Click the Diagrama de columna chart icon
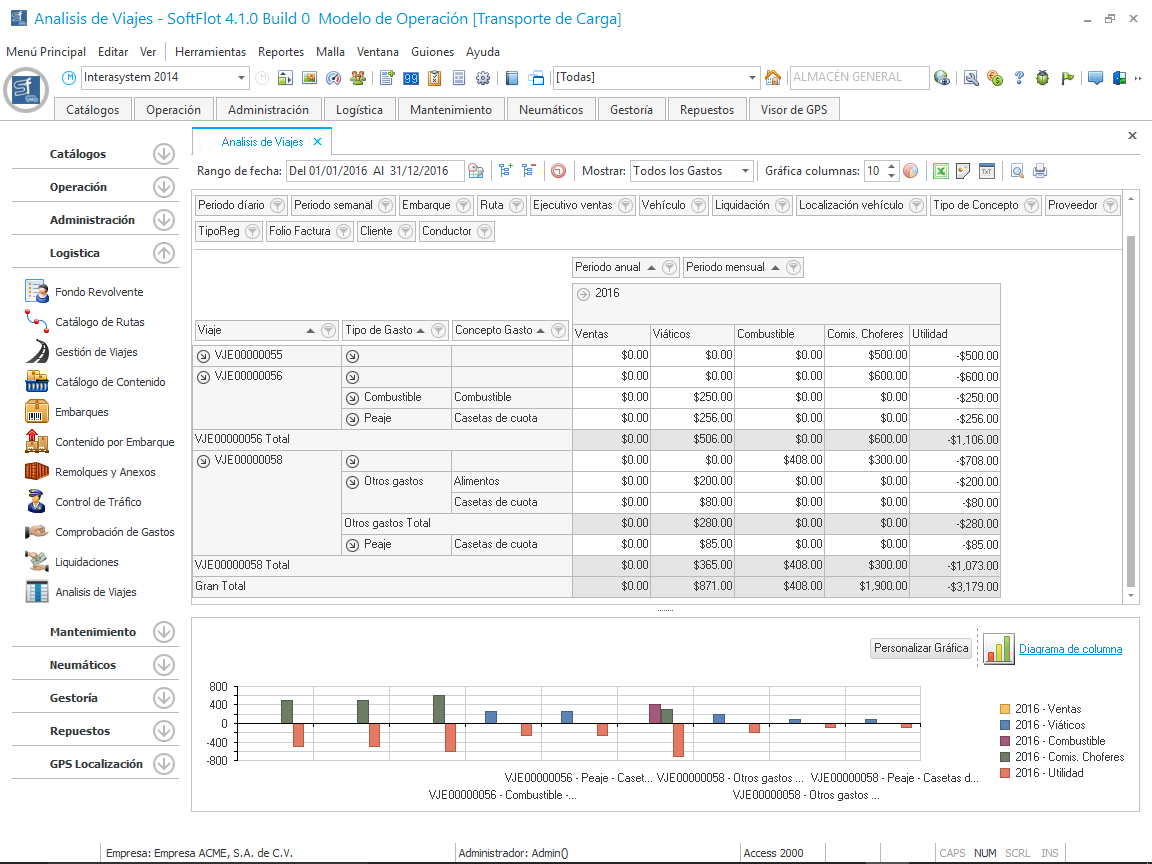 [x=998, y=649]
